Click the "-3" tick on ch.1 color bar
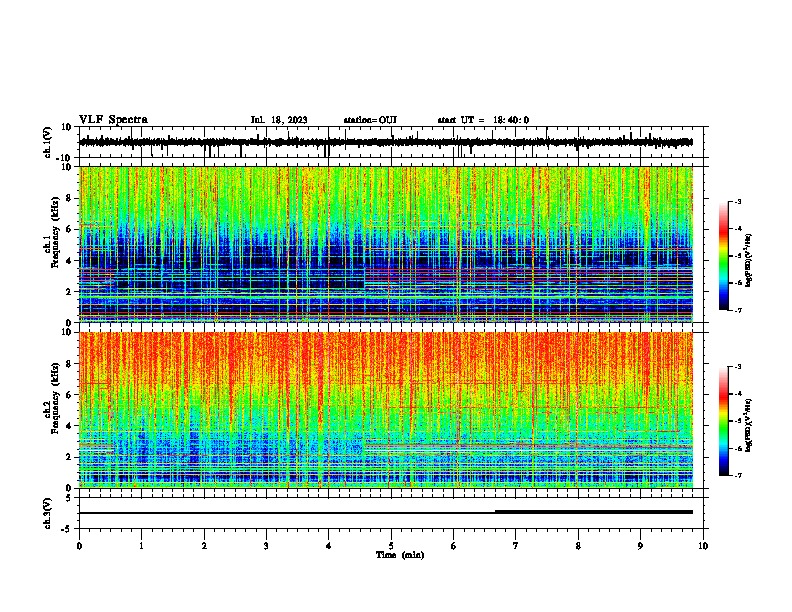The height and width of the screenshot is (612, 792). [x=737, y=202]
